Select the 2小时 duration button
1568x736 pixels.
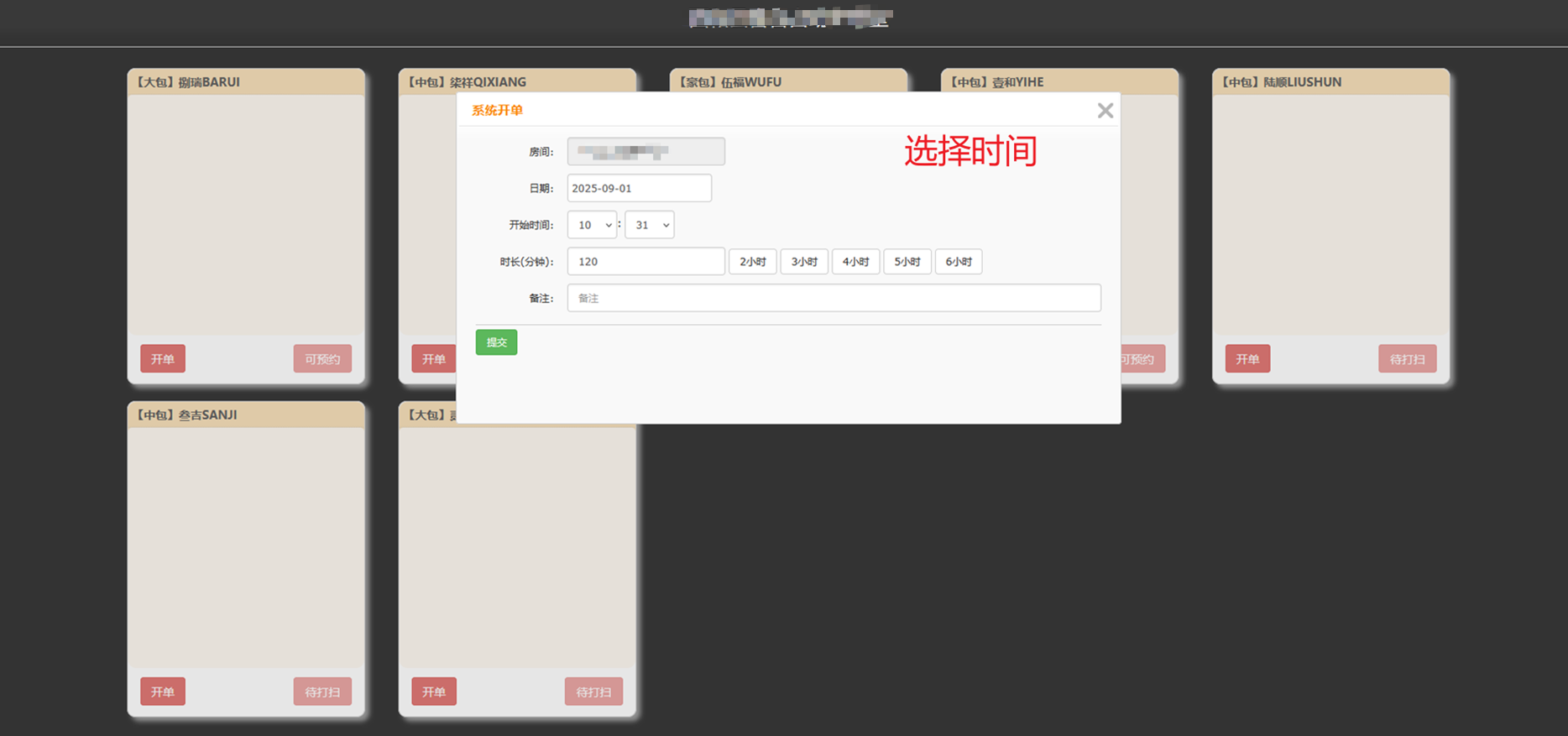click(752, 262)
